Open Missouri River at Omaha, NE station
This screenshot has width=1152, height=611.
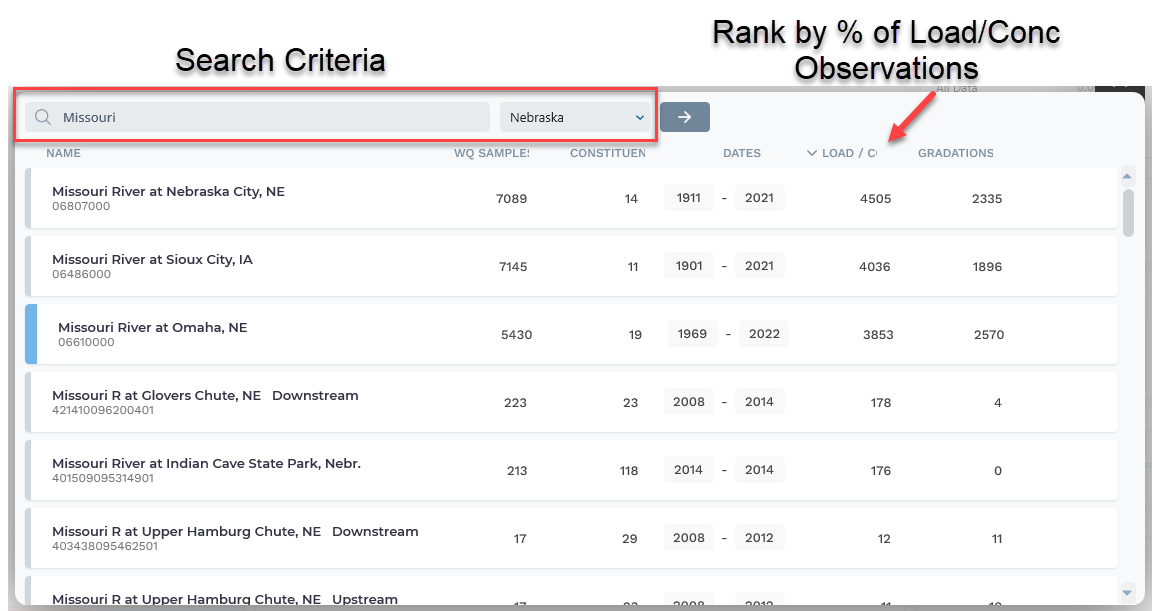152,328
